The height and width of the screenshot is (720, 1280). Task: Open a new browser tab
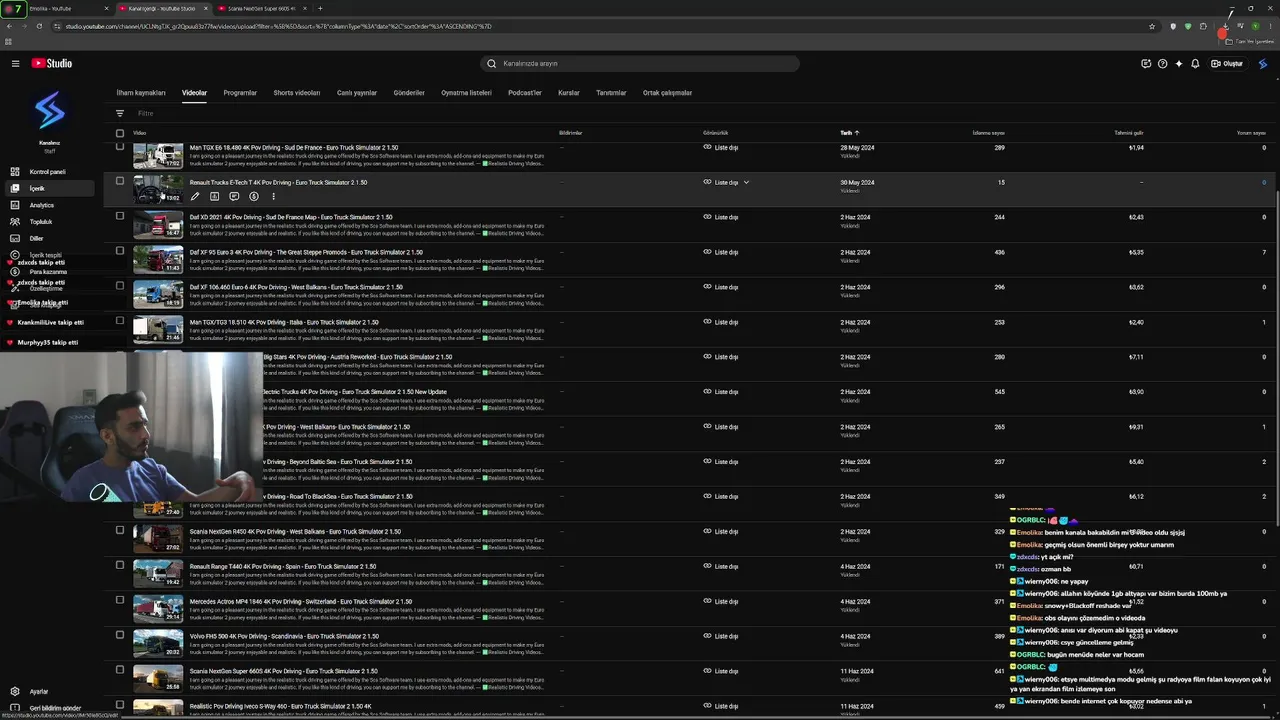pyautogui.click(x=320, y=8)
